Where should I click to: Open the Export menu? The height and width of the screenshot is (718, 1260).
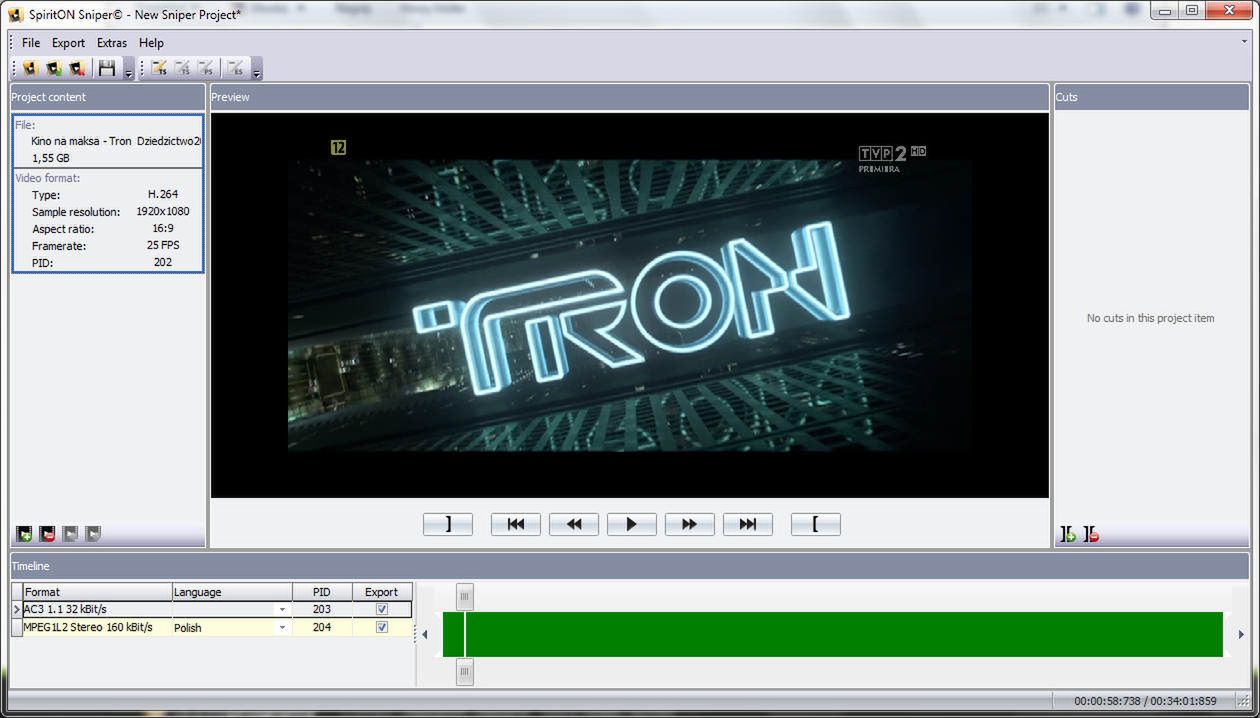pyautogui.click(x=69, y=43)
